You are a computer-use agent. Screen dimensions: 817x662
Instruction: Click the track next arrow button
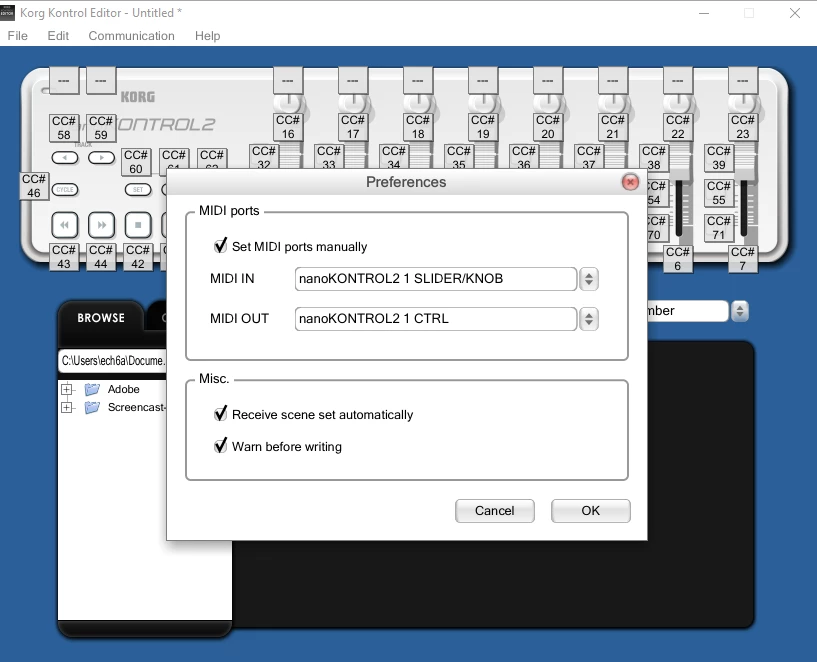click(x=101, y=157)
